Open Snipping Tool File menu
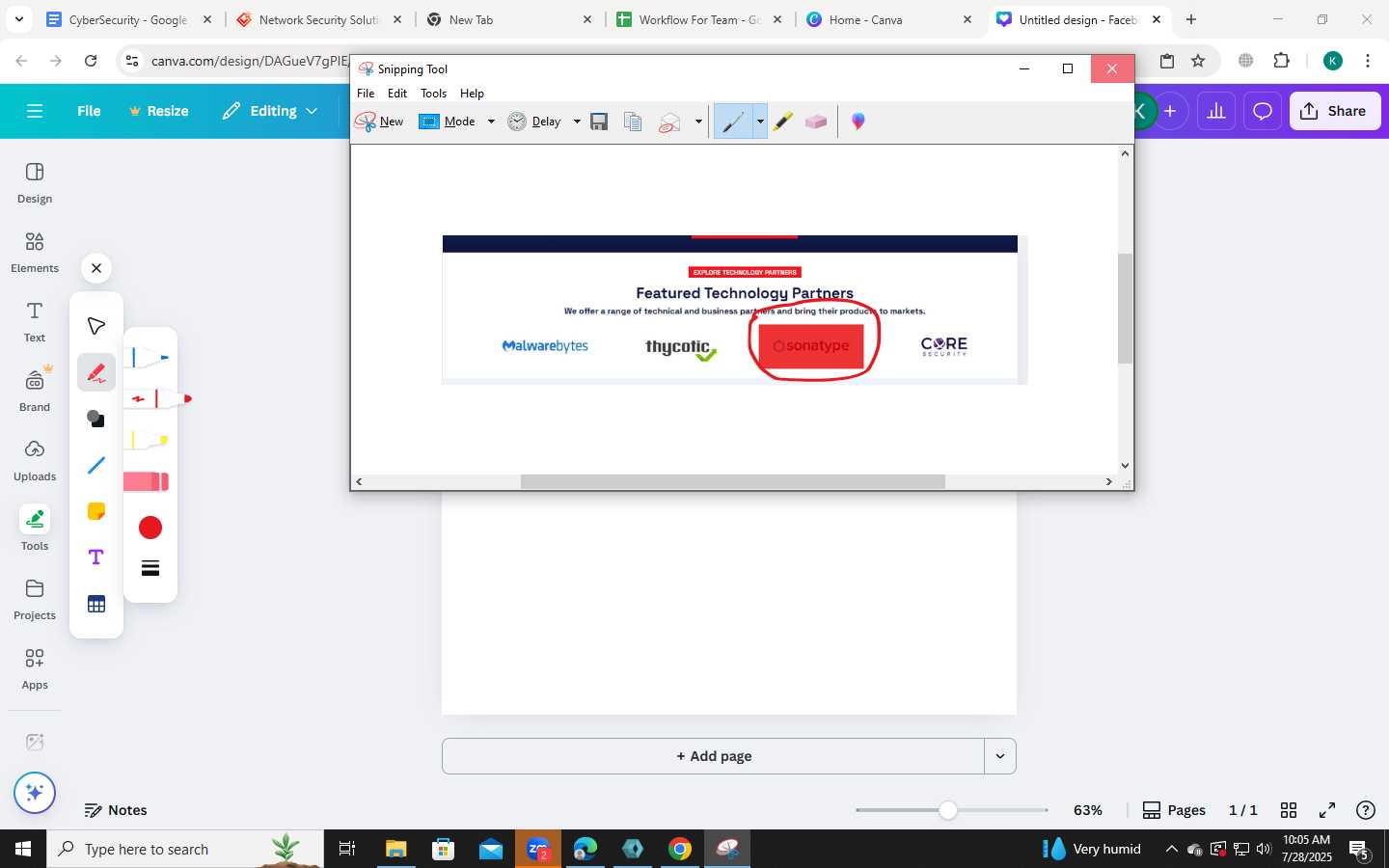Viewport: 1389px width, 868px height. (366, 94)
